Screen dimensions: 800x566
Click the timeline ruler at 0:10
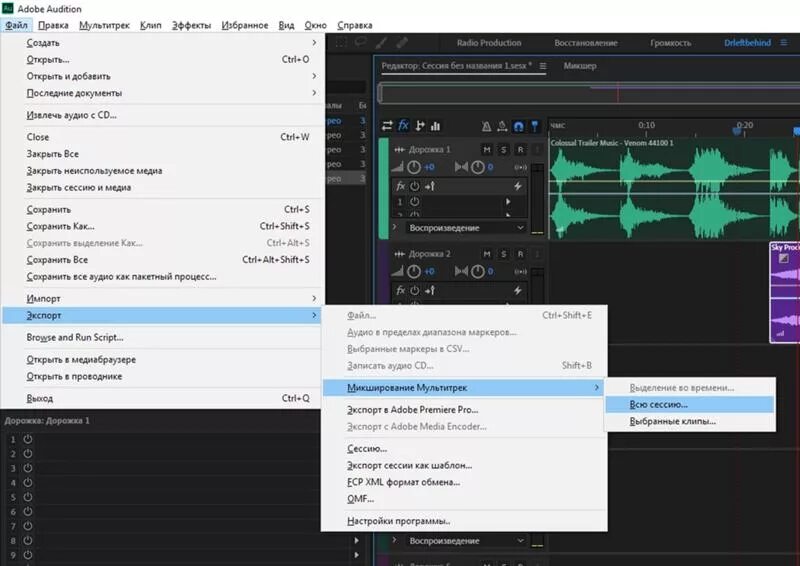tap(646, 126)
